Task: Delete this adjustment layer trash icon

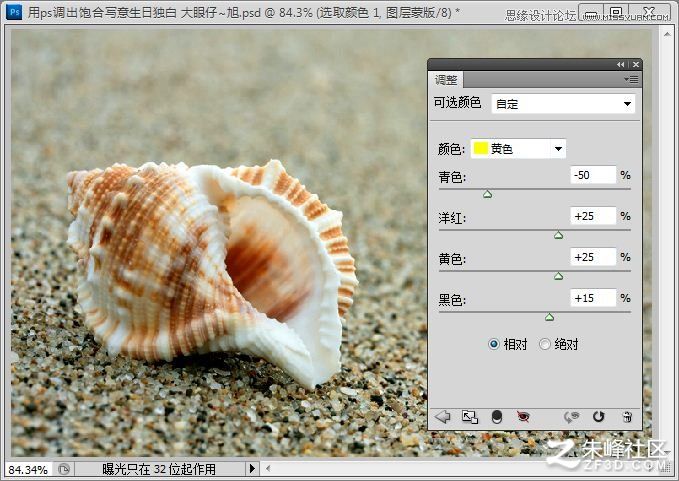Action: 627,417
